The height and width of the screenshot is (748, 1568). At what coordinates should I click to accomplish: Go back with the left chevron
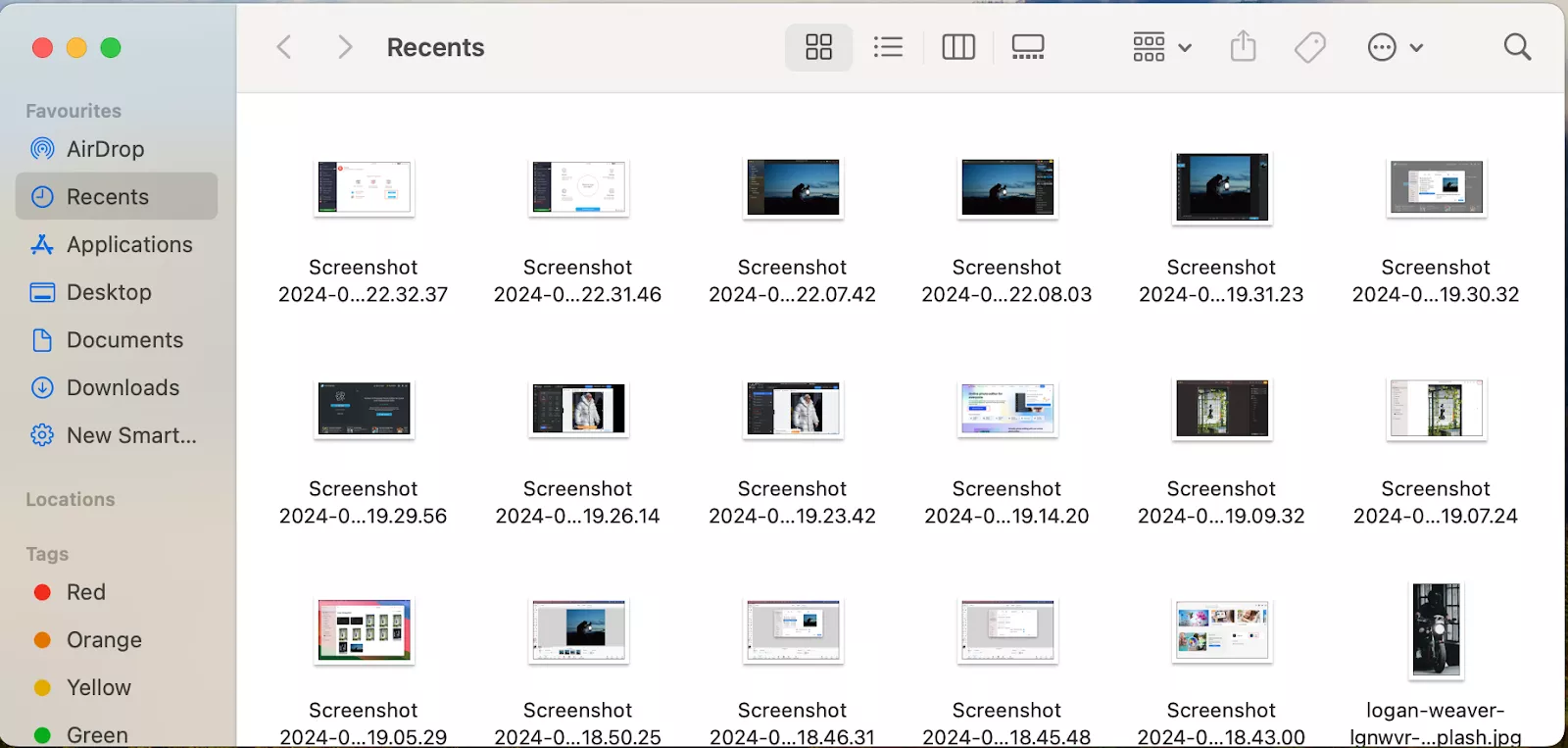pos(284,47)
